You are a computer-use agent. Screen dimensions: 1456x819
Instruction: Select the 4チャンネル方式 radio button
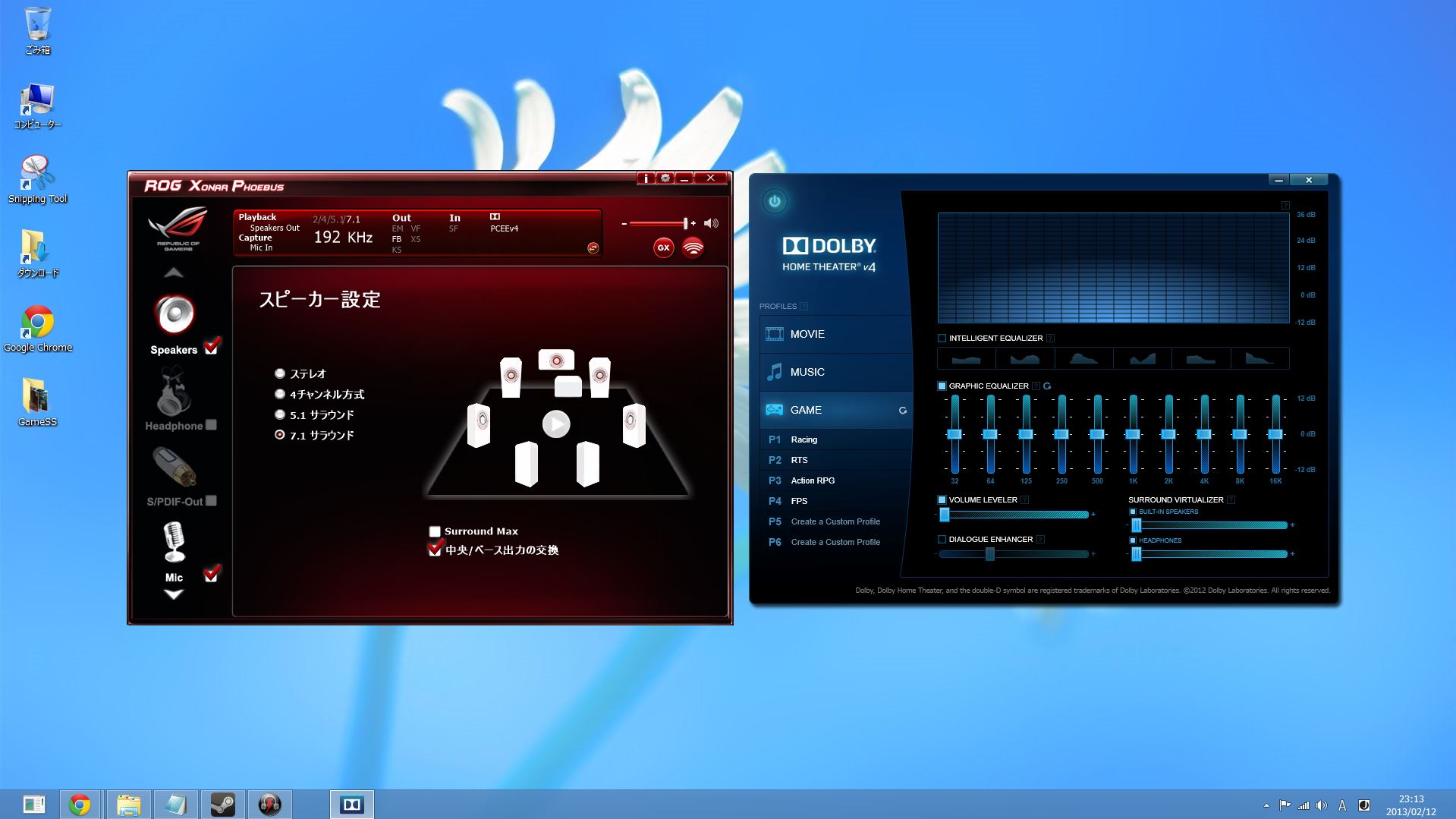[280, 394]
